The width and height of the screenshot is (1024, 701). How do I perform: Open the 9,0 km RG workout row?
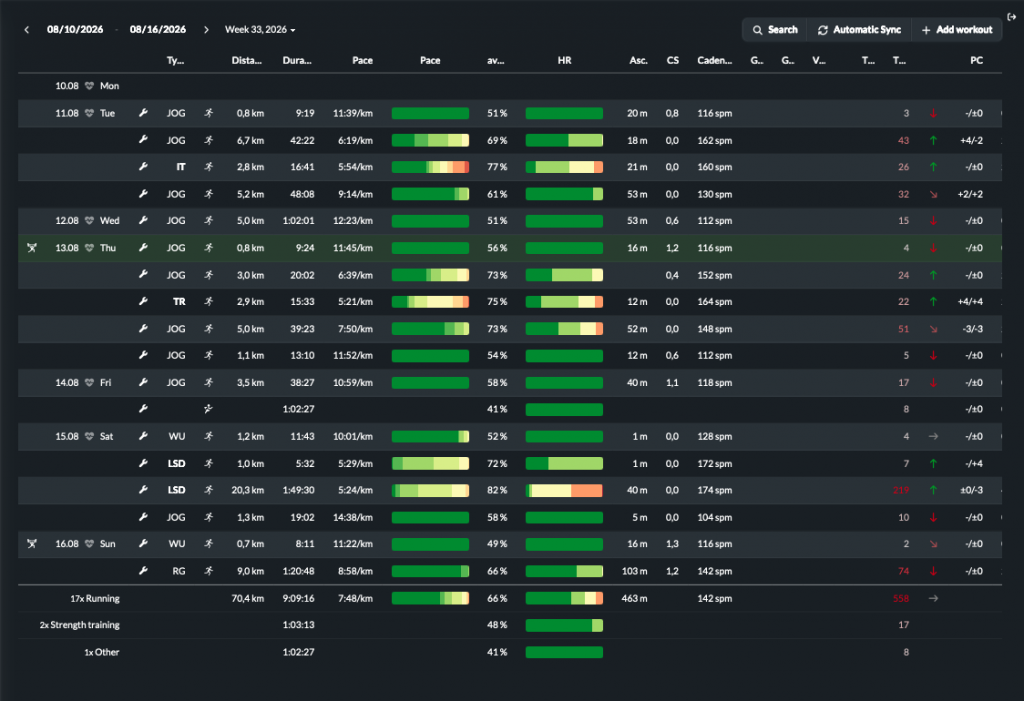pyautogui.click(x=510, y=571)
